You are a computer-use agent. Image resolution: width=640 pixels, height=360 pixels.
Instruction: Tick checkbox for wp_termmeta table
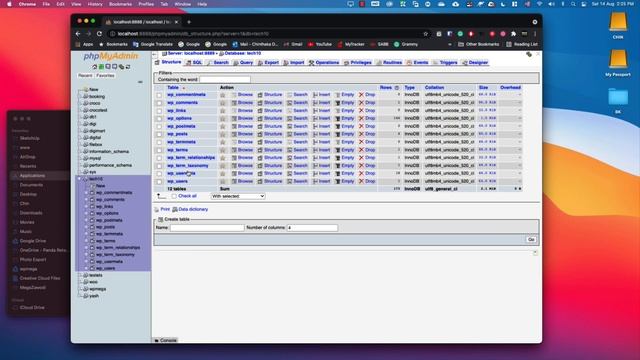point(159,142)
